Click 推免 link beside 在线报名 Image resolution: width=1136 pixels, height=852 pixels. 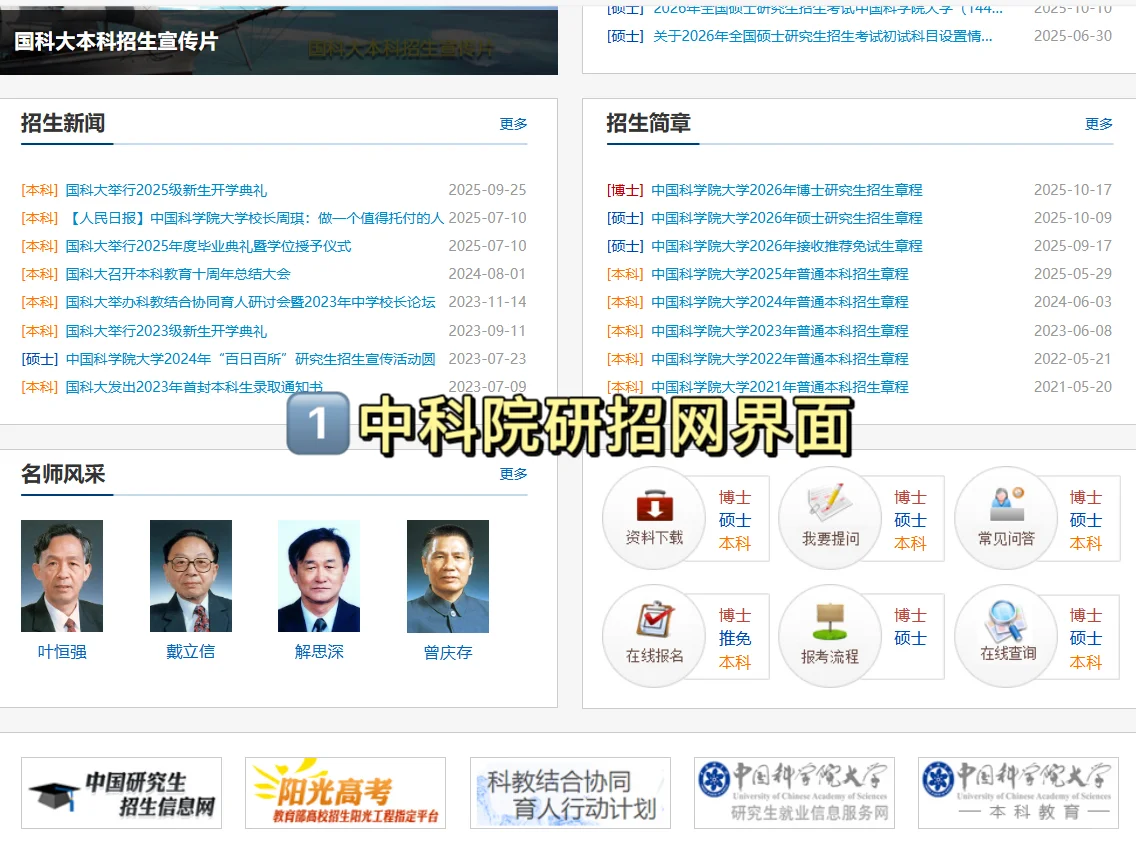tap(735, 636)
